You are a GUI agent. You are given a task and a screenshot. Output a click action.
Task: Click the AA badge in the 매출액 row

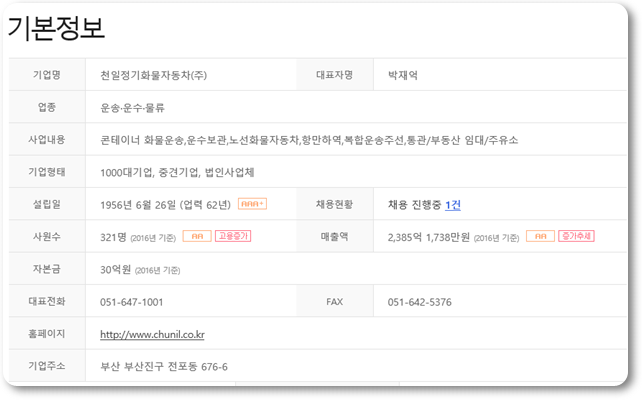pyautogui.click(x=540, y=236)
